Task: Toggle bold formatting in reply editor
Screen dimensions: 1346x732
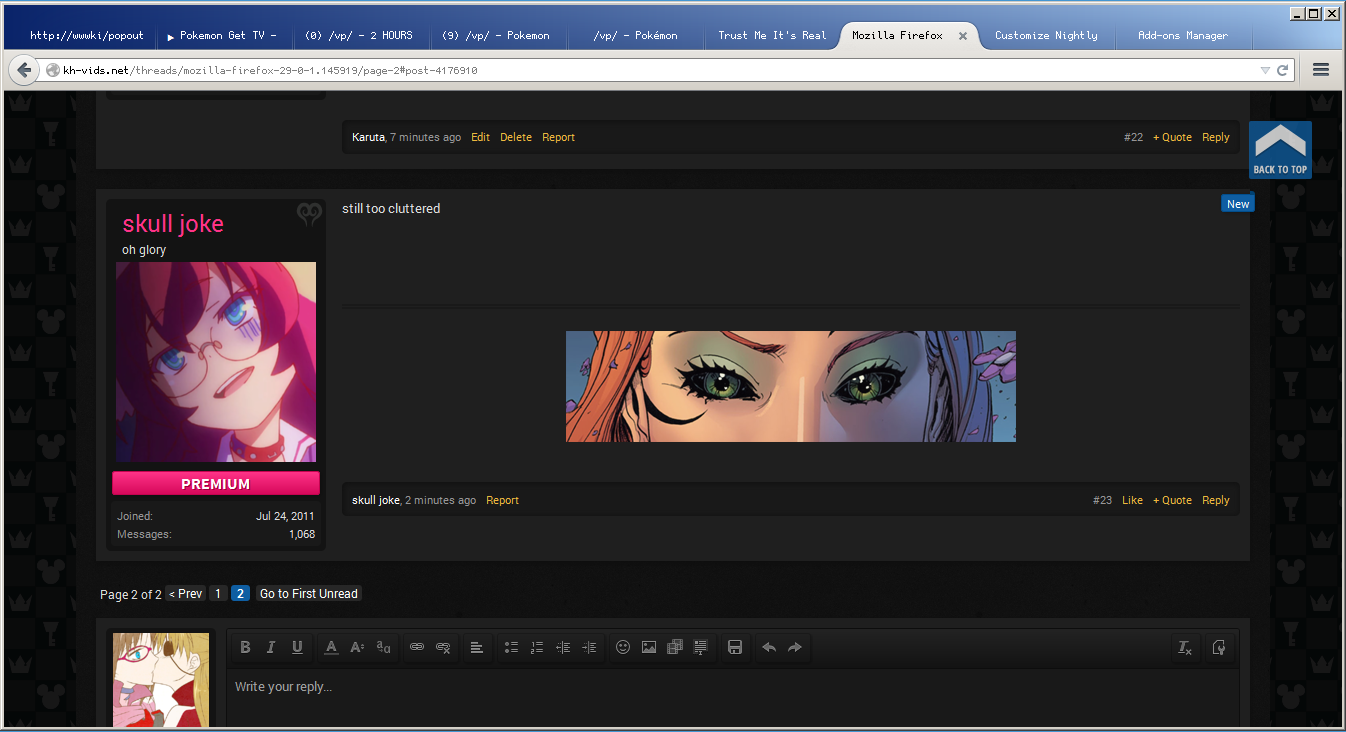Action: [245, 647]
